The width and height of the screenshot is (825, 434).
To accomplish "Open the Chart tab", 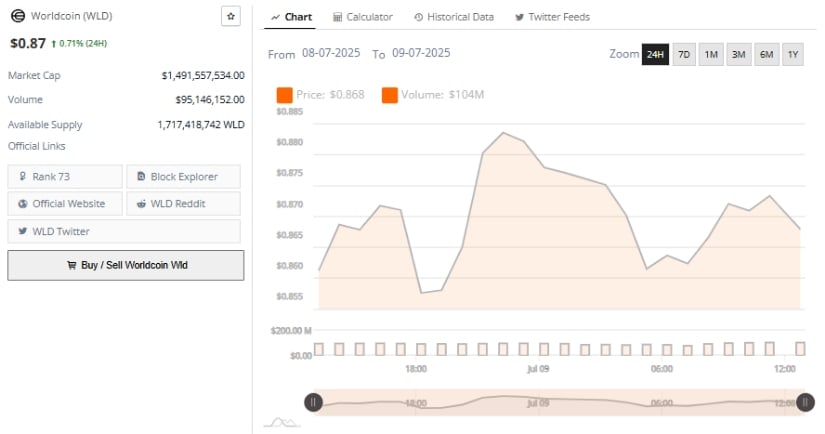I will 291,17.
